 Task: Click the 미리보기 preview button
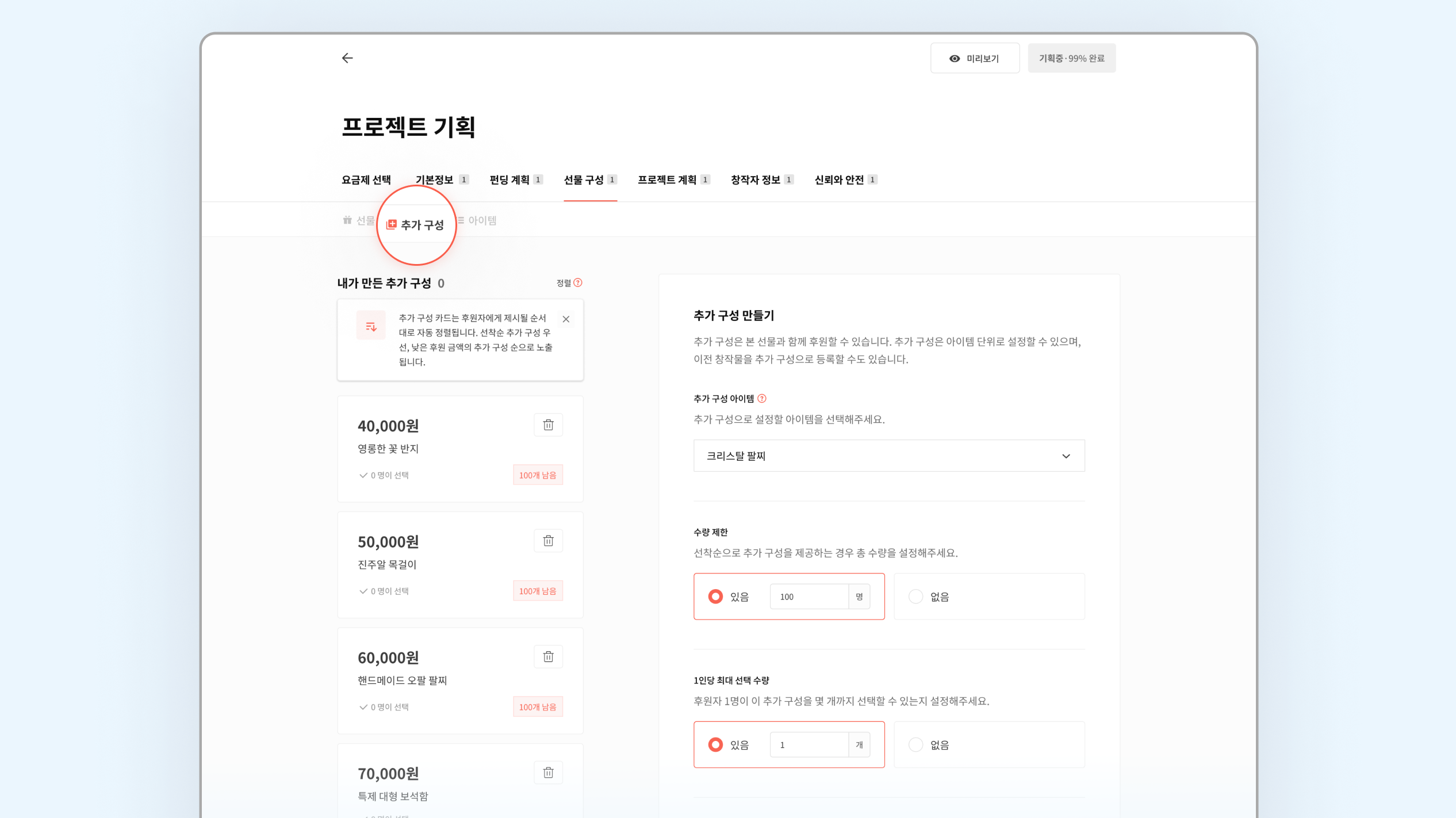[x=975, y=58]
